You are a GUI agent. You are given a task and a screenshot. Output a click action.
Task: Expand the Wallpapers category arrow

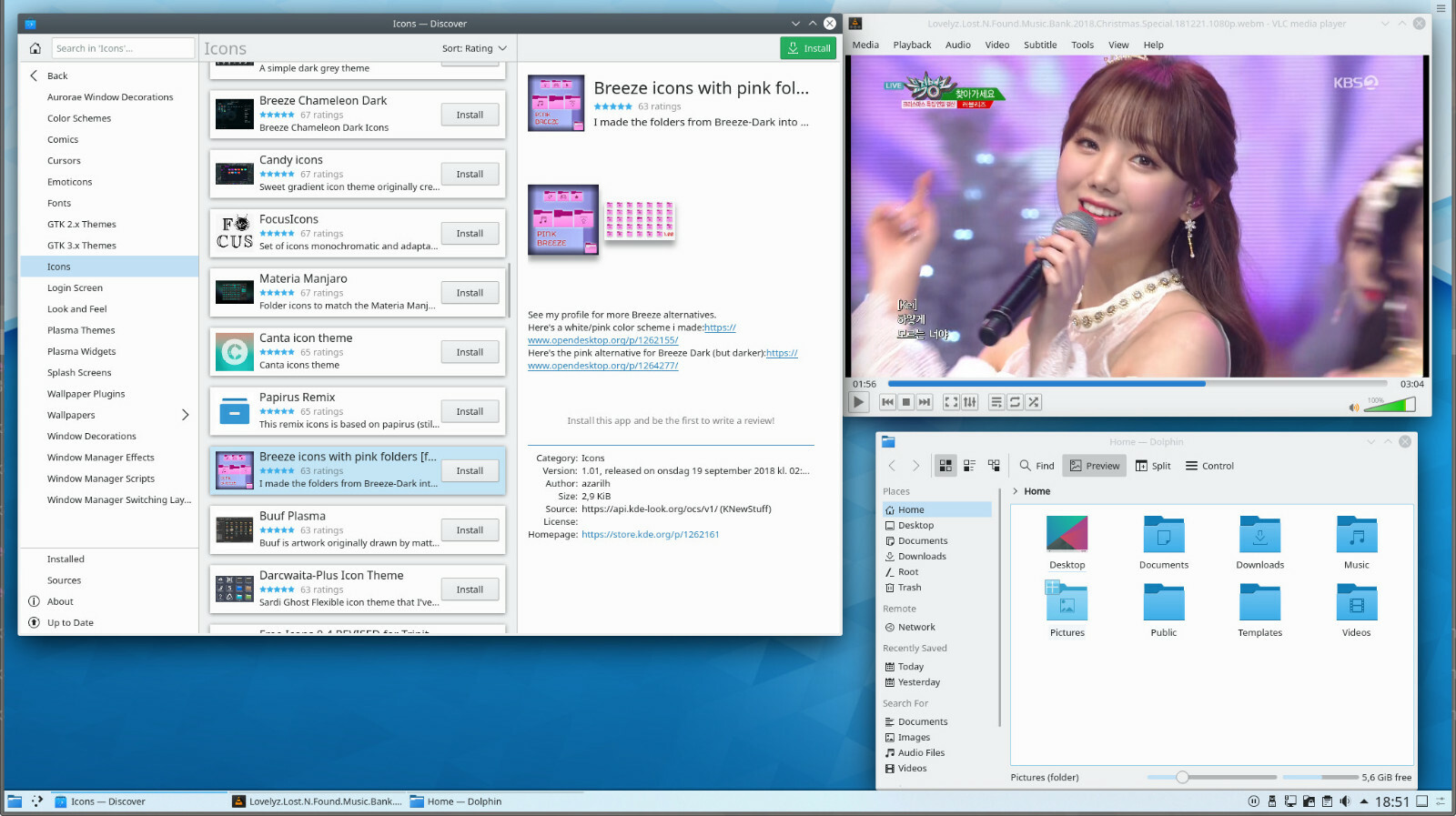click(185, 415)
